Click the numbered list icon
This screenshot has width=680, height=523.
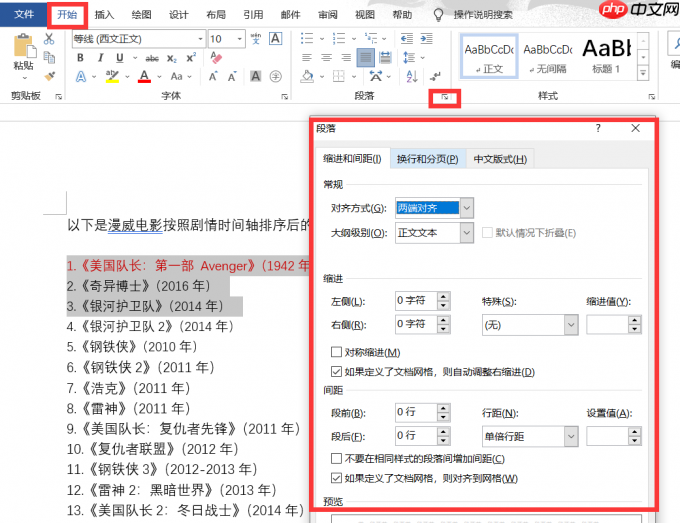(339, 39)
